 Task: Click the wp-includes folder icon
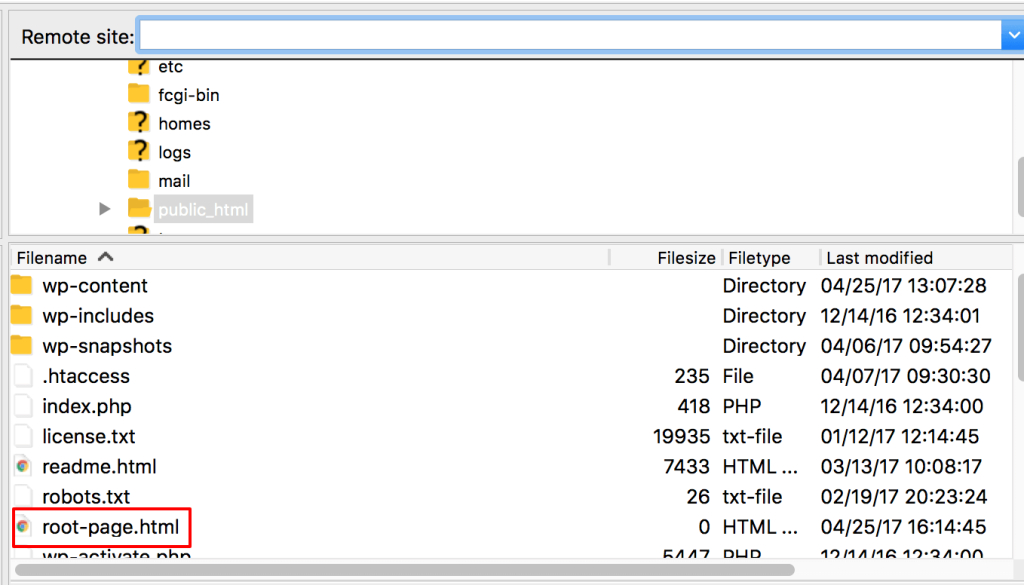click(21, 315)
